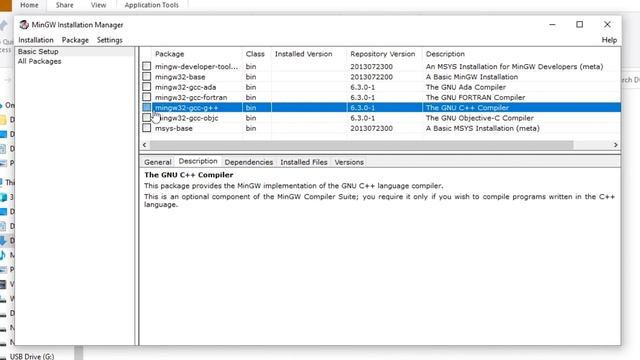Click 'The GNU Objective-C Compiler' description cell

tap(480, 118)
